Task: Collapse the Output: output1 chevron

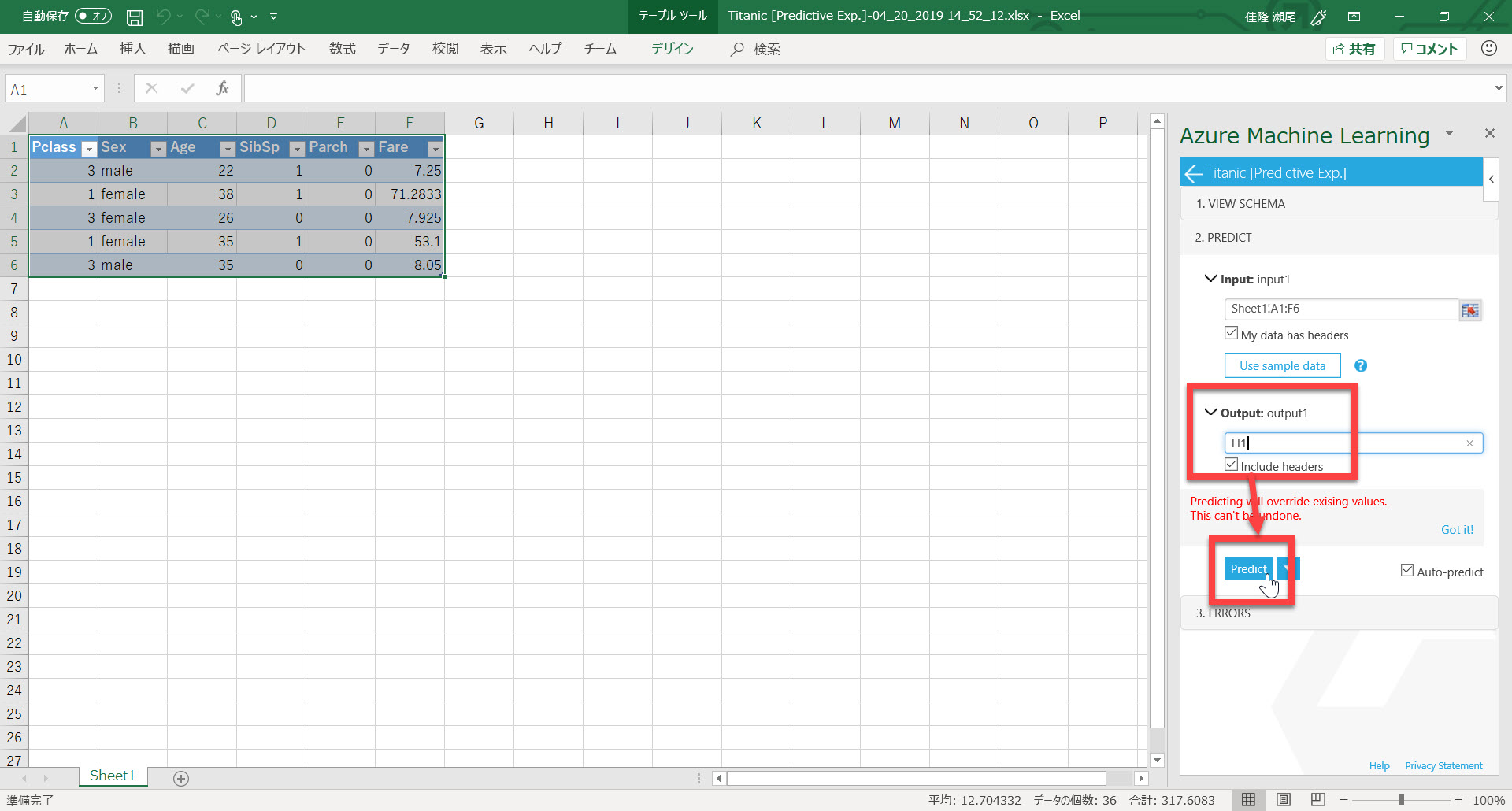Action: pos(1210,412)
